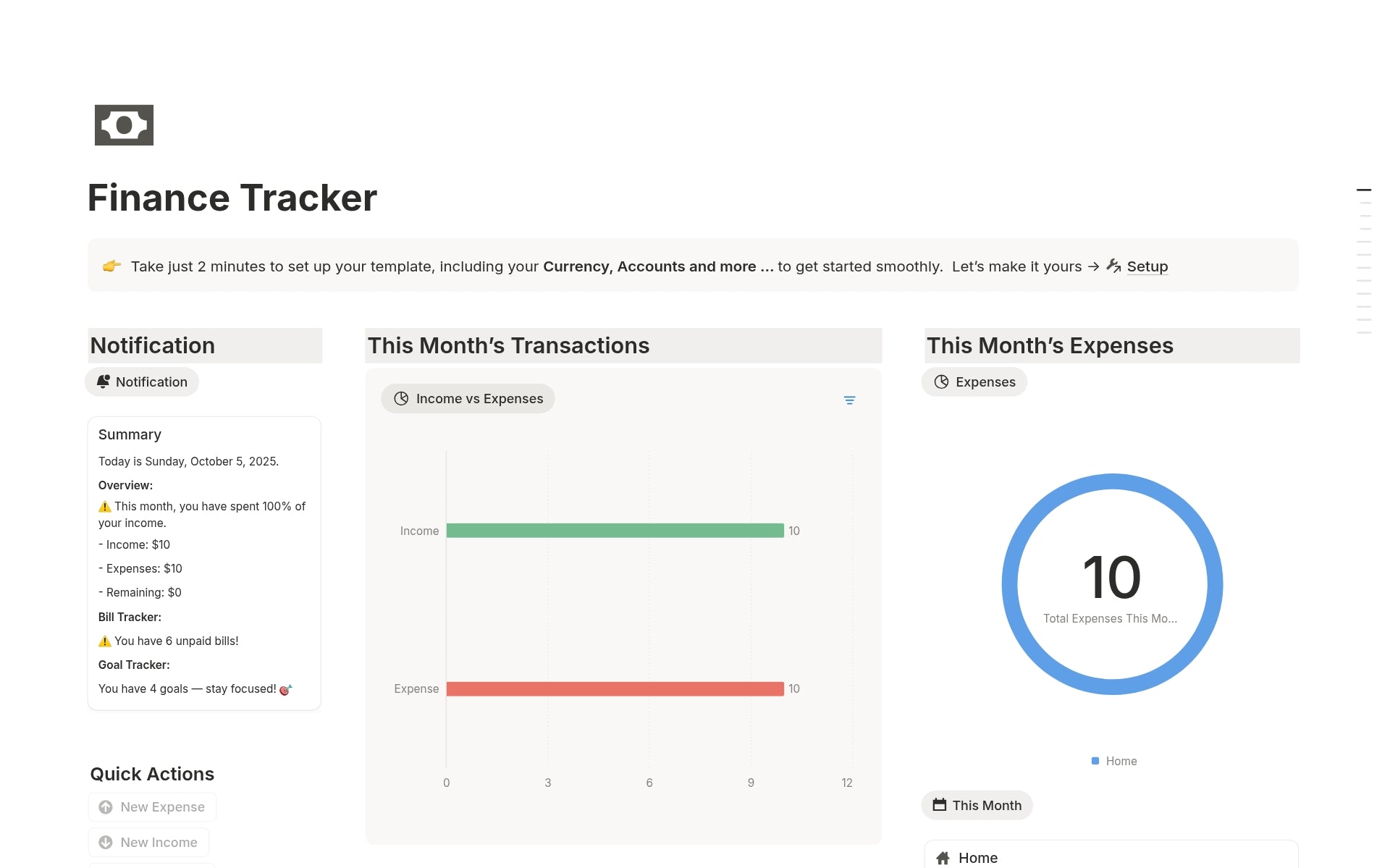
Task: Click the blue donut chart ring
Action: 1009,584
